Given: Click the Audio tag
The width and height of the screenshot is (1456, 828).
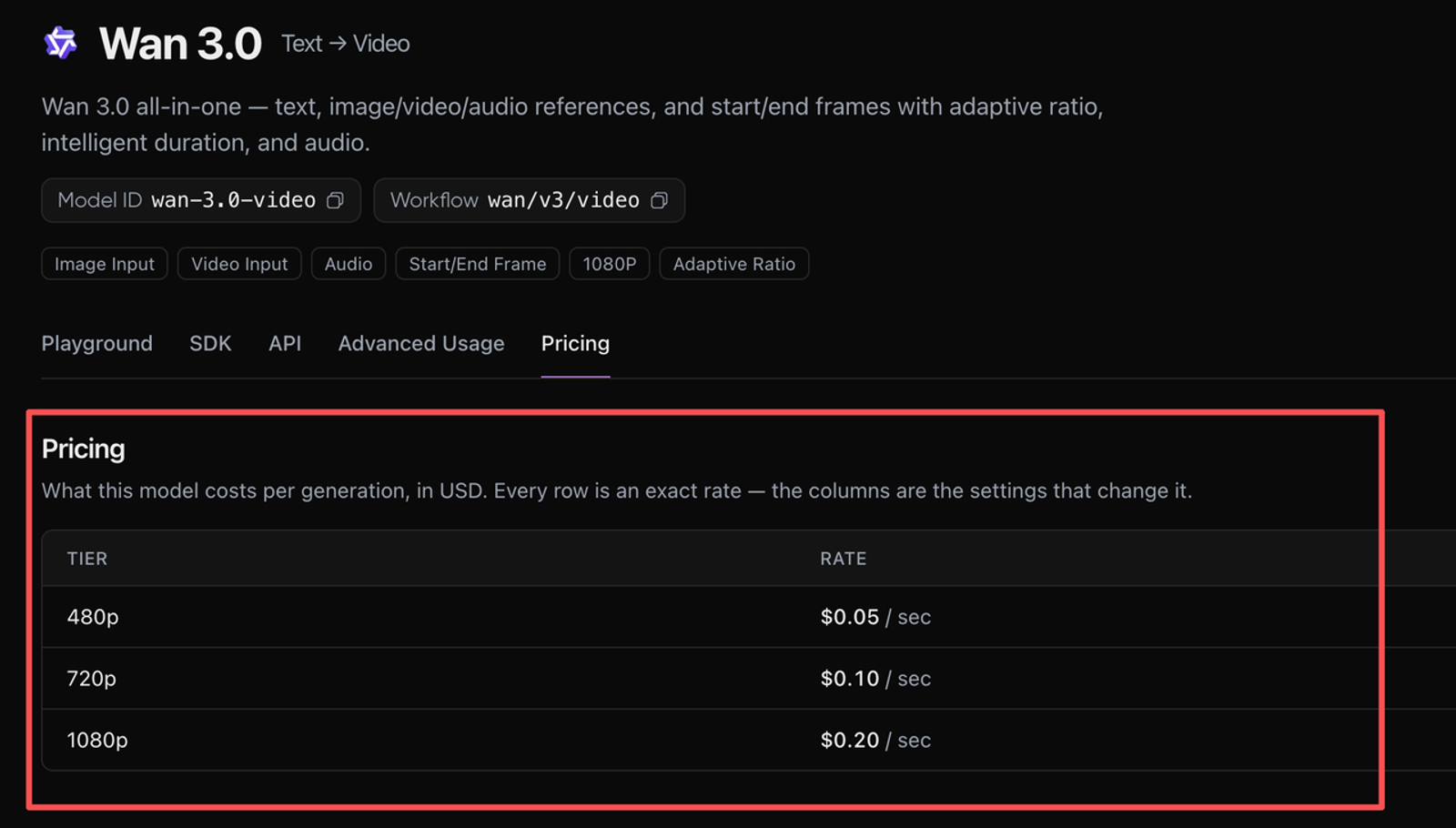Looking at the screenshot, I should tap(349, 264).
